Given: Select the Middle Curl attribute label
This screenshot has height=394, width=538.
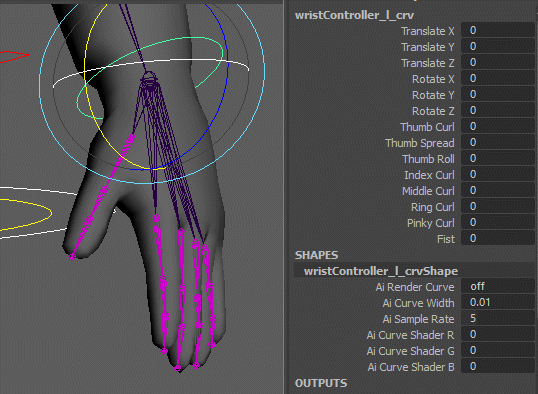Looking at the screenshot, I should click(428, 191).
